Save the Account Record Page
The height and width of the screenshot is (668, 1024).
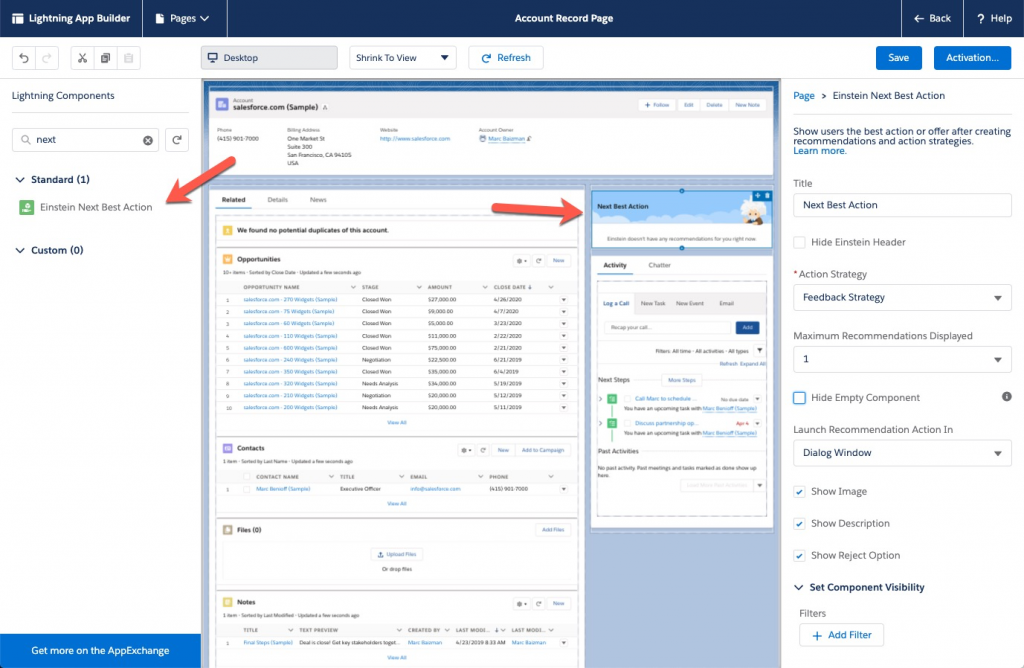point(899,58)
